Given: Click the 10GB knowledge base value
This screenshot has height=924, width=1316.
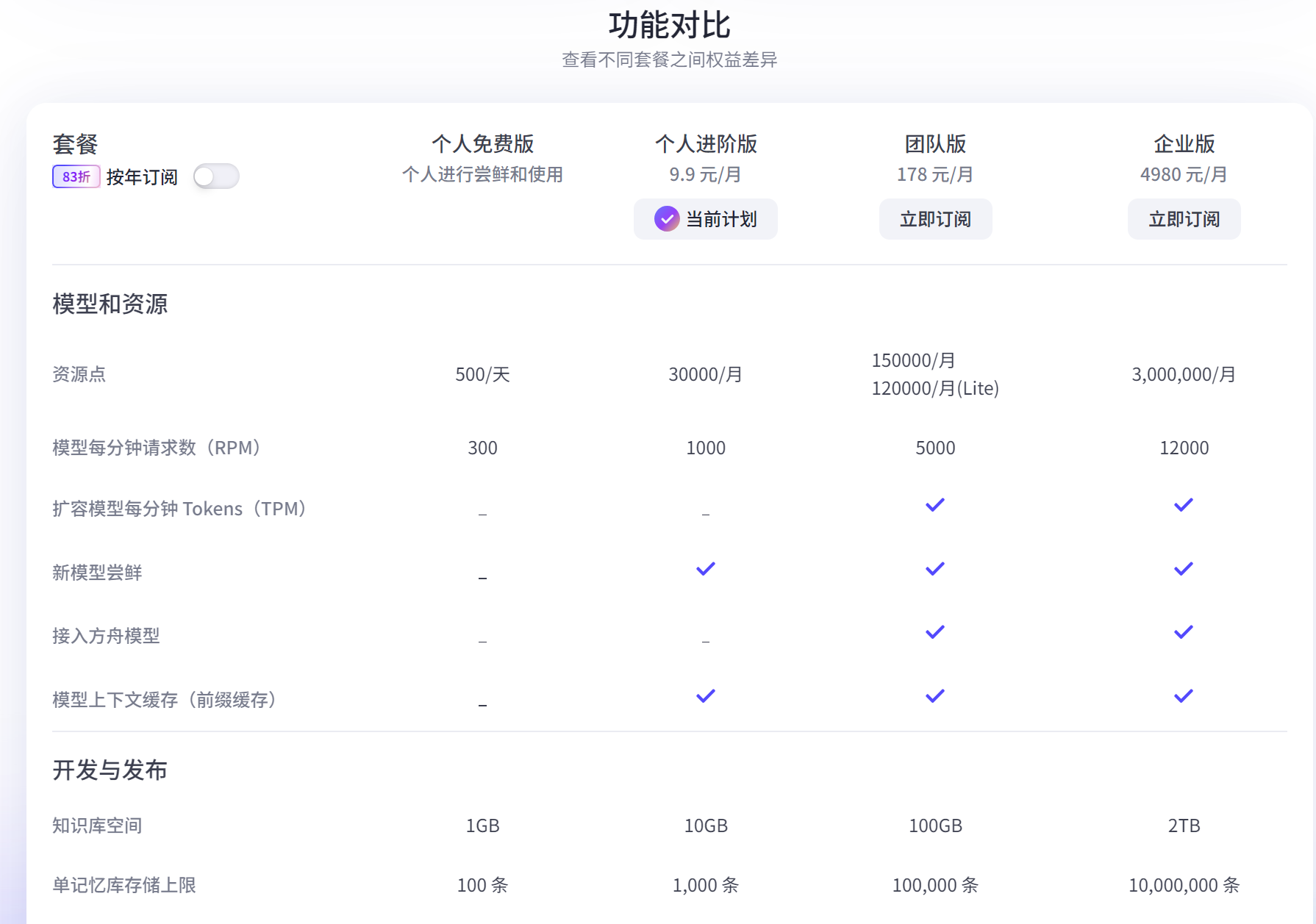Looking at the screenshot, I should (706, 825).
